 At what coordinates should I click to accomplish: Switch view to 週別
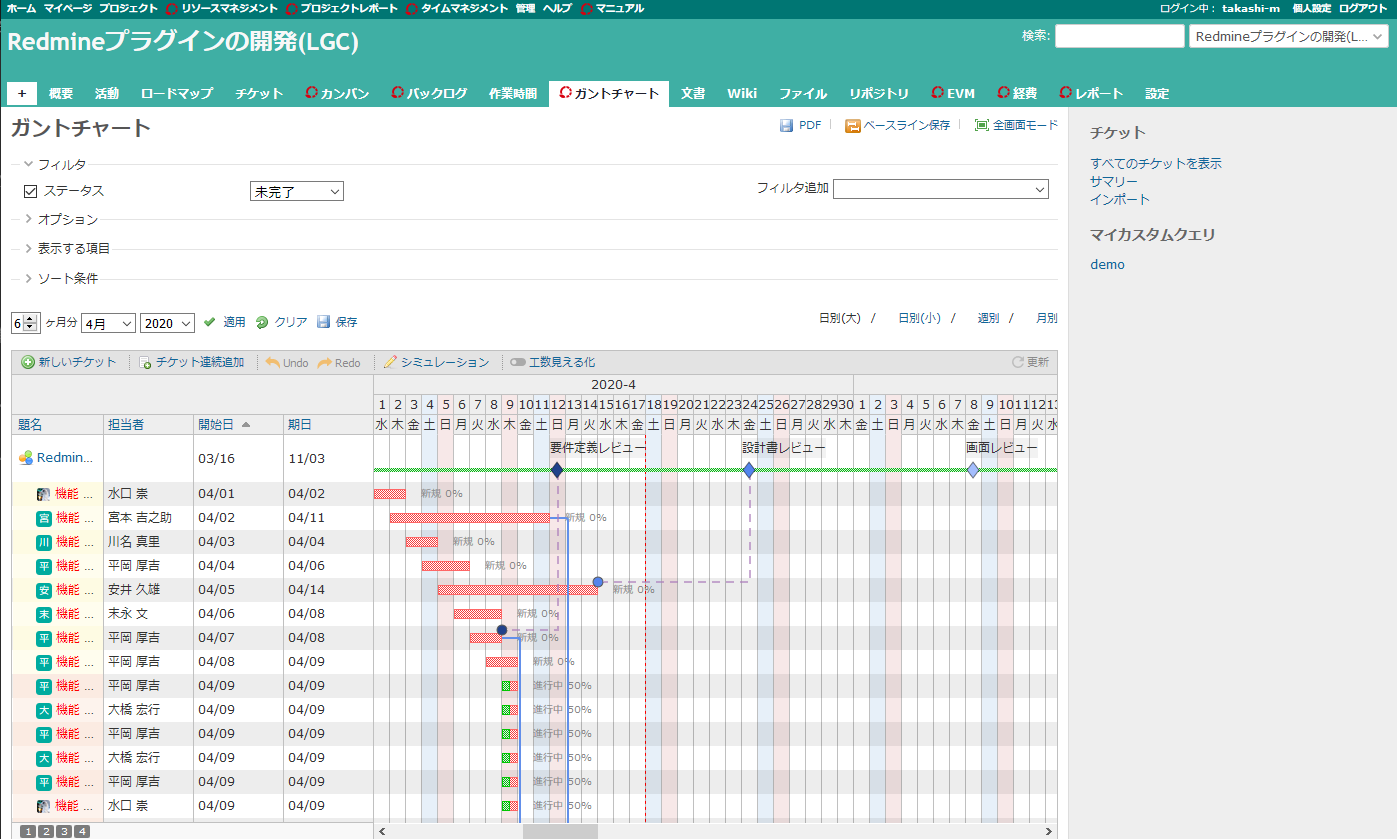coord(988,318)
